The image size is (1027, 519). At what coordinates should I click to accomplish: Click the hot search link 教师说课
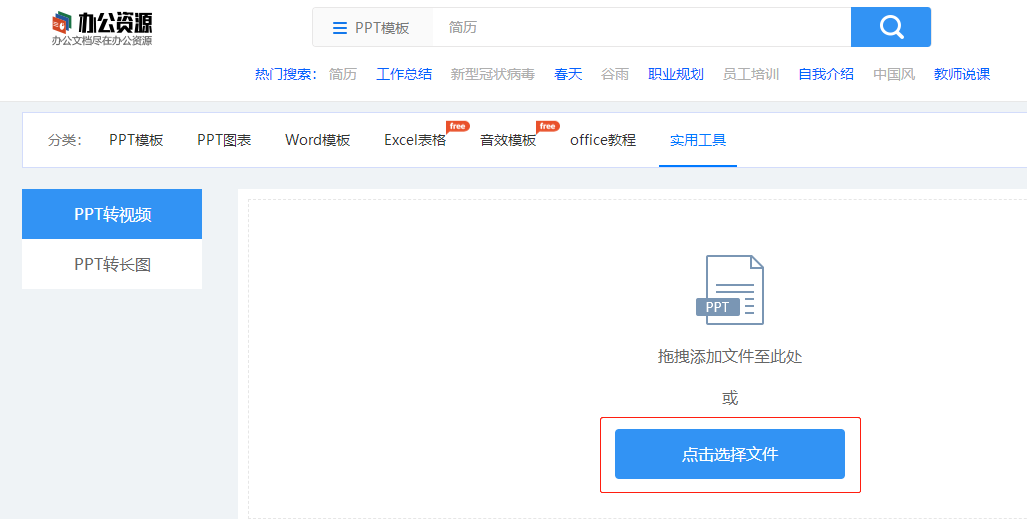point(962,74)
